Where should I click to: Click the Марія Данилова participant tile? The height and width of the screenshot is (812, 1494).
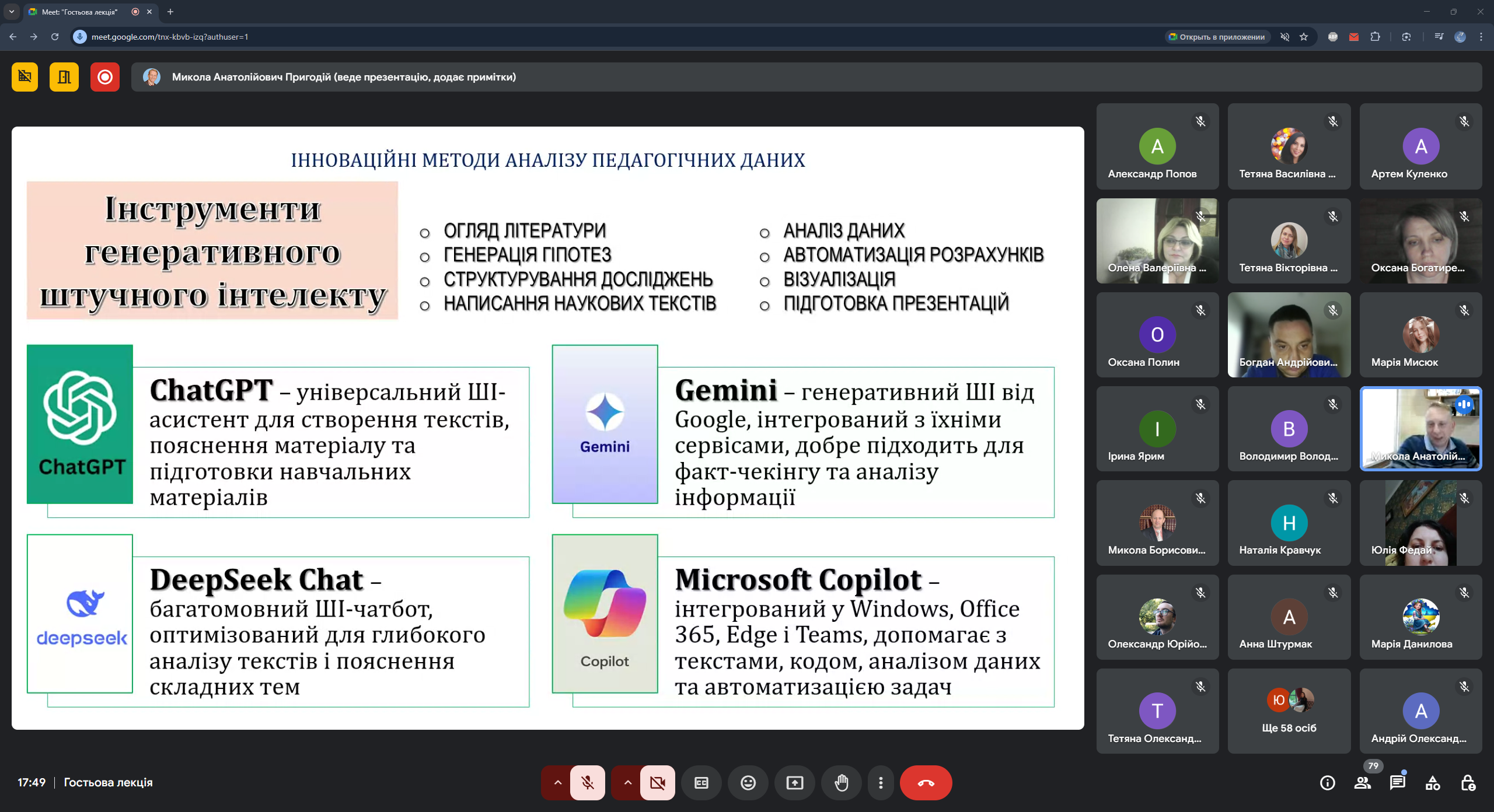point(1420,617)
